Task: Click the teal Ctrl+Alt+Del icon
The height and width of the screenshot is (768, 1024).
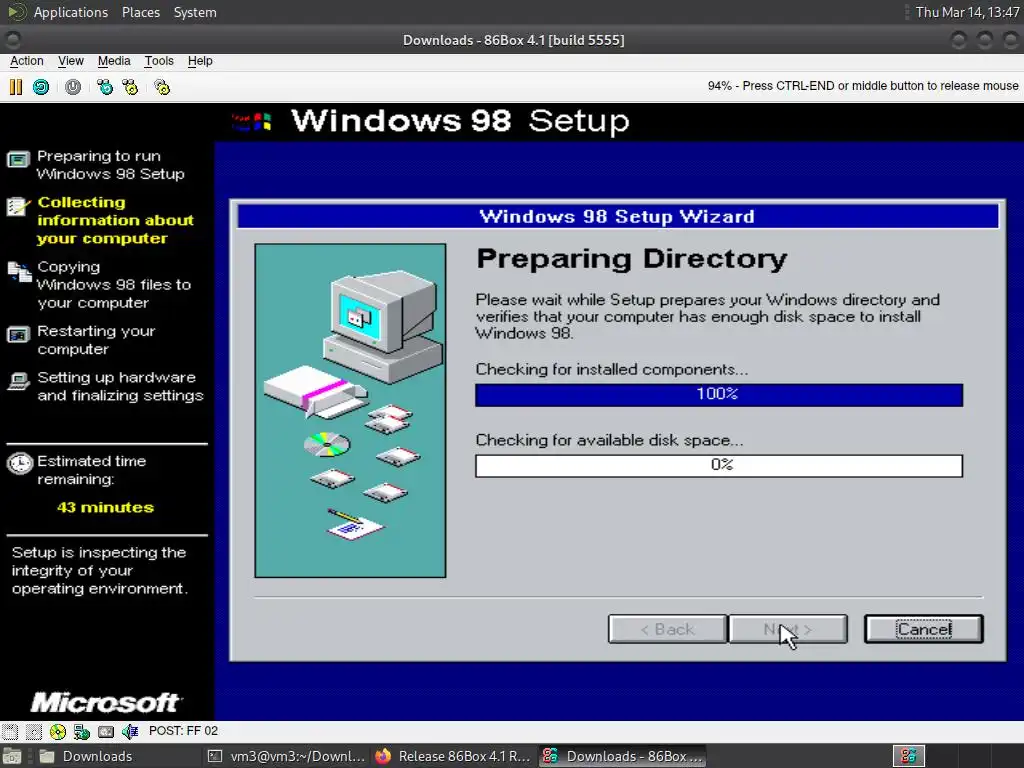Action: tap(104, 87)
